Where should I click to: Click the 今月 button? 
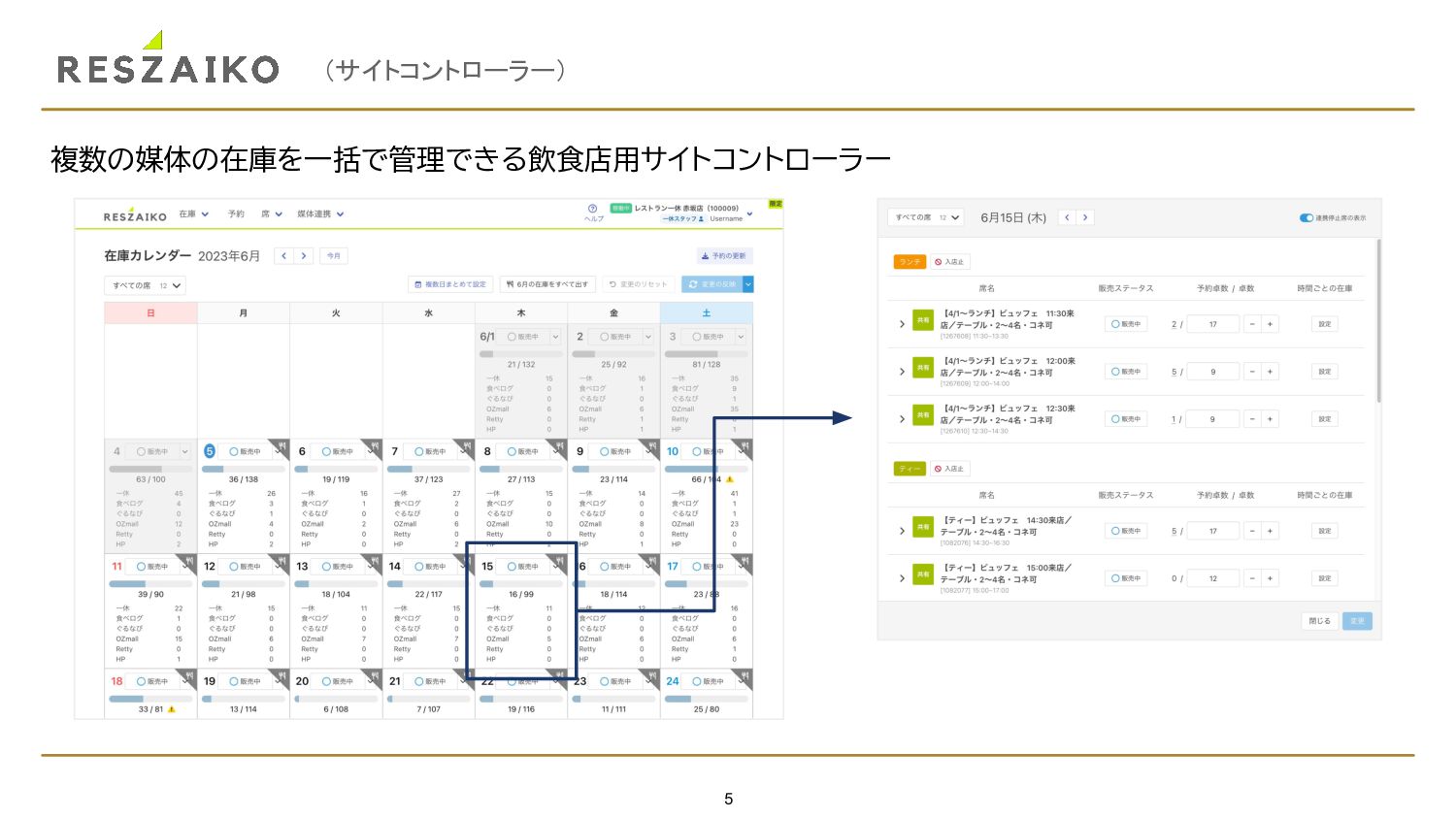tap(334, 256)
